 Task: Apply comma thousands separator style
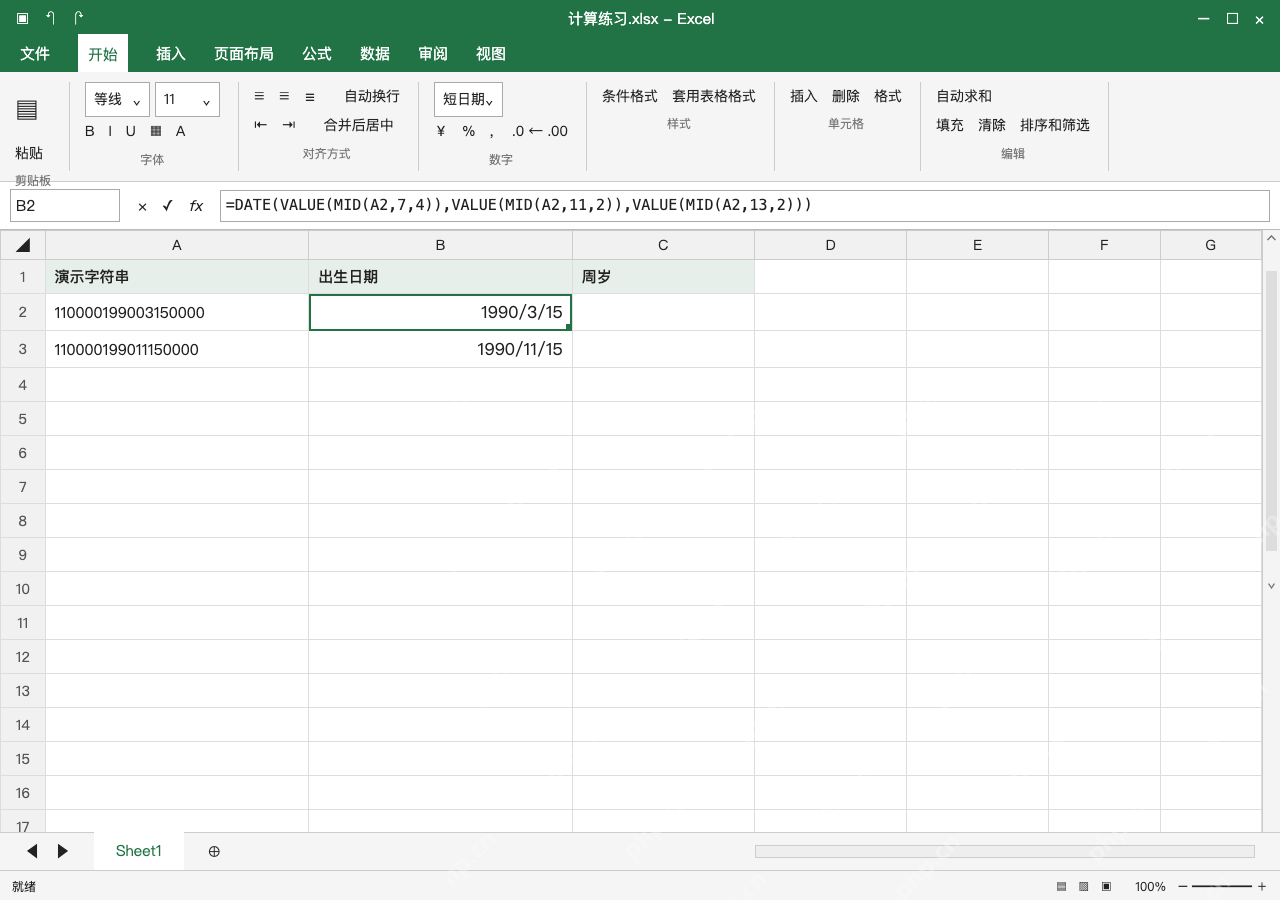[x=492, y=131]
